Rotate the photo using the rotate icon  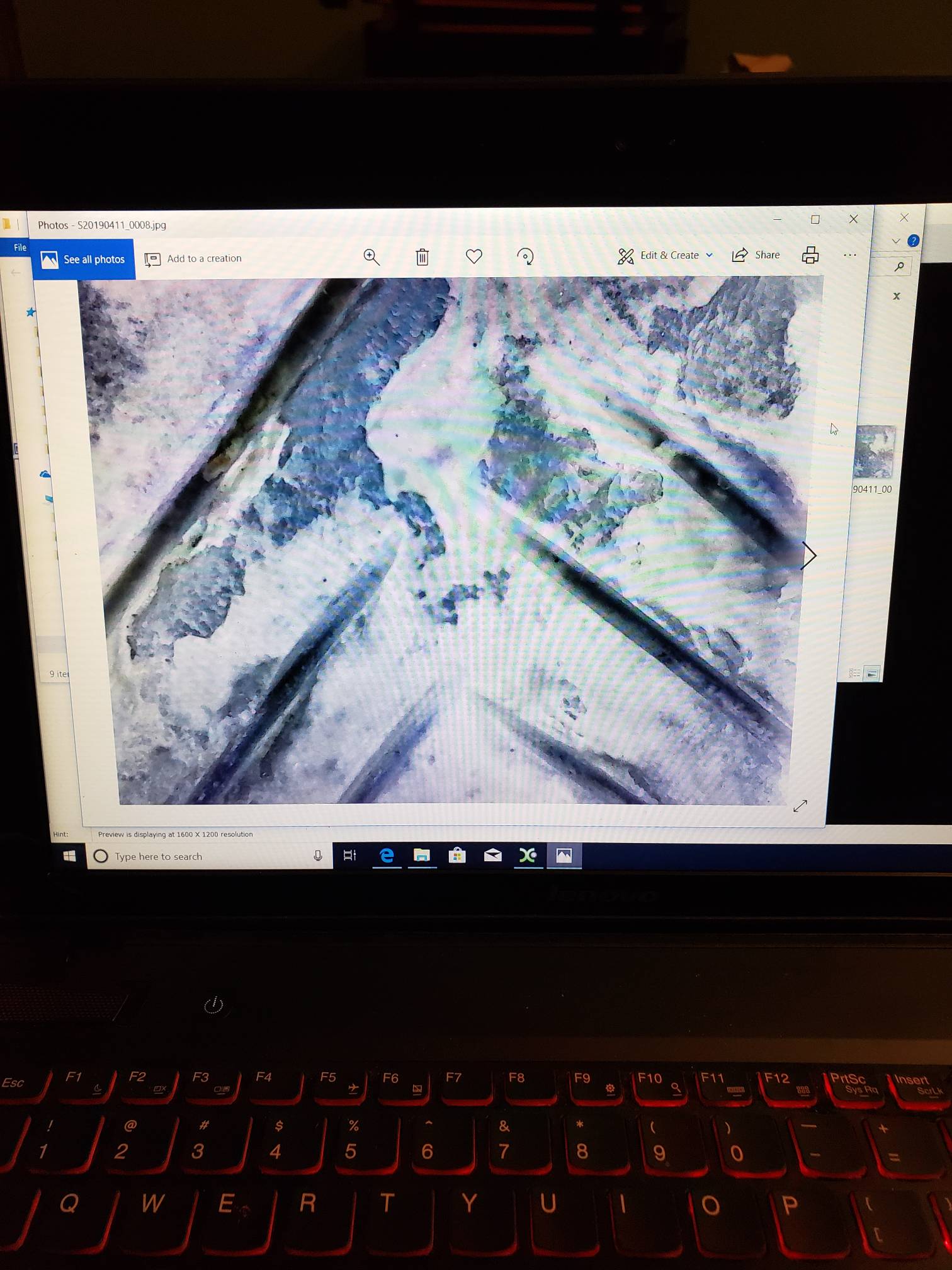525,256
